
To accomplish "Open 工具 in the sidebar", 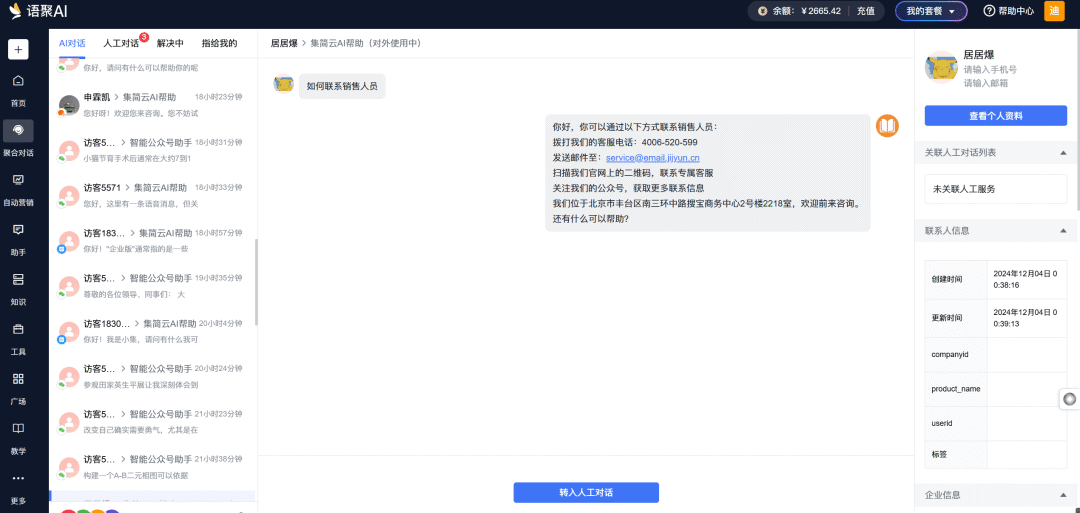I will pos(18,338).
